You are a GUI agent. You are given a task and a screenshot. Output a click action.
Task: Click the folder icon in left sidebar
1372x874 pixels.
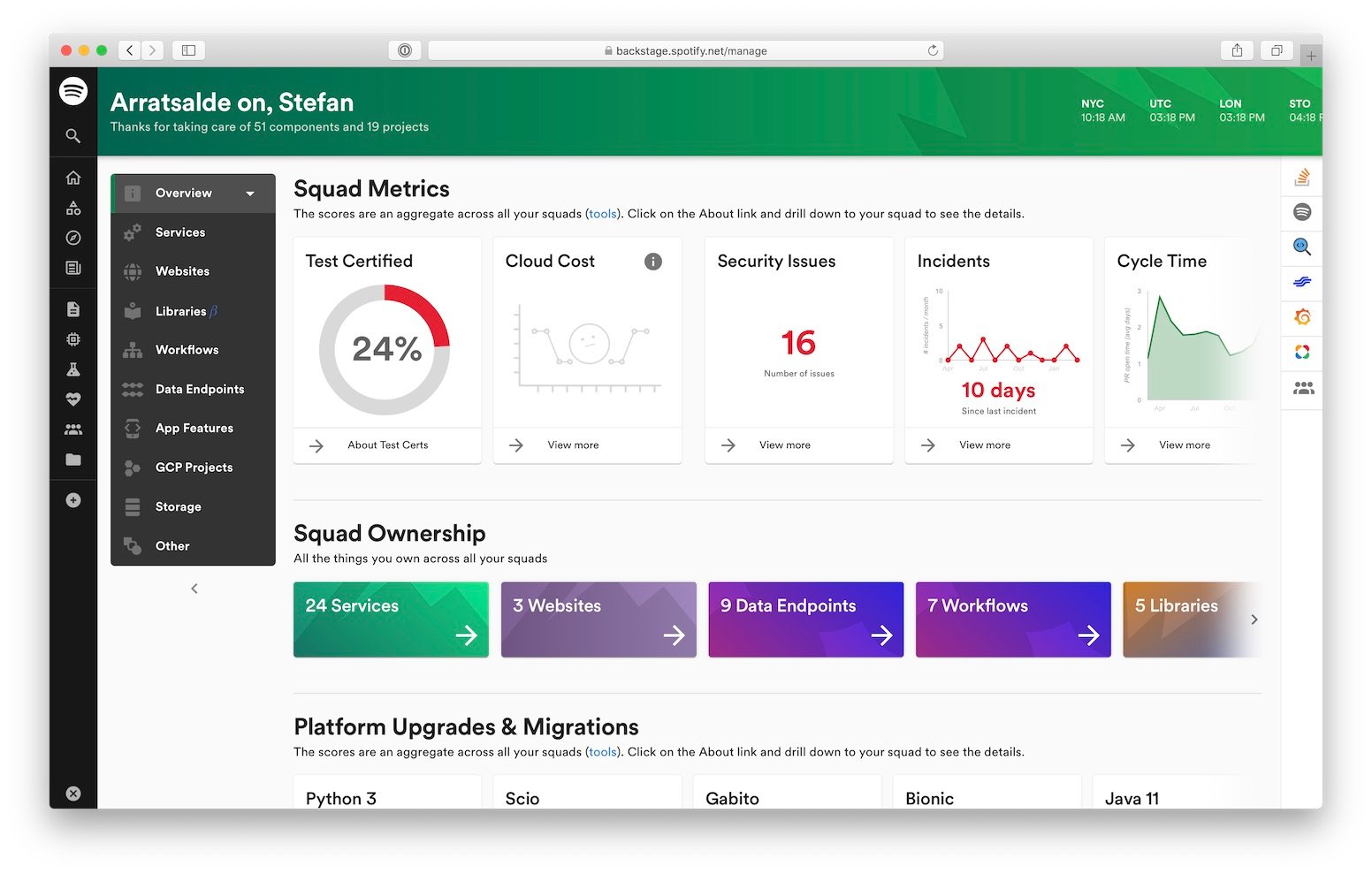tap(73, 460)
